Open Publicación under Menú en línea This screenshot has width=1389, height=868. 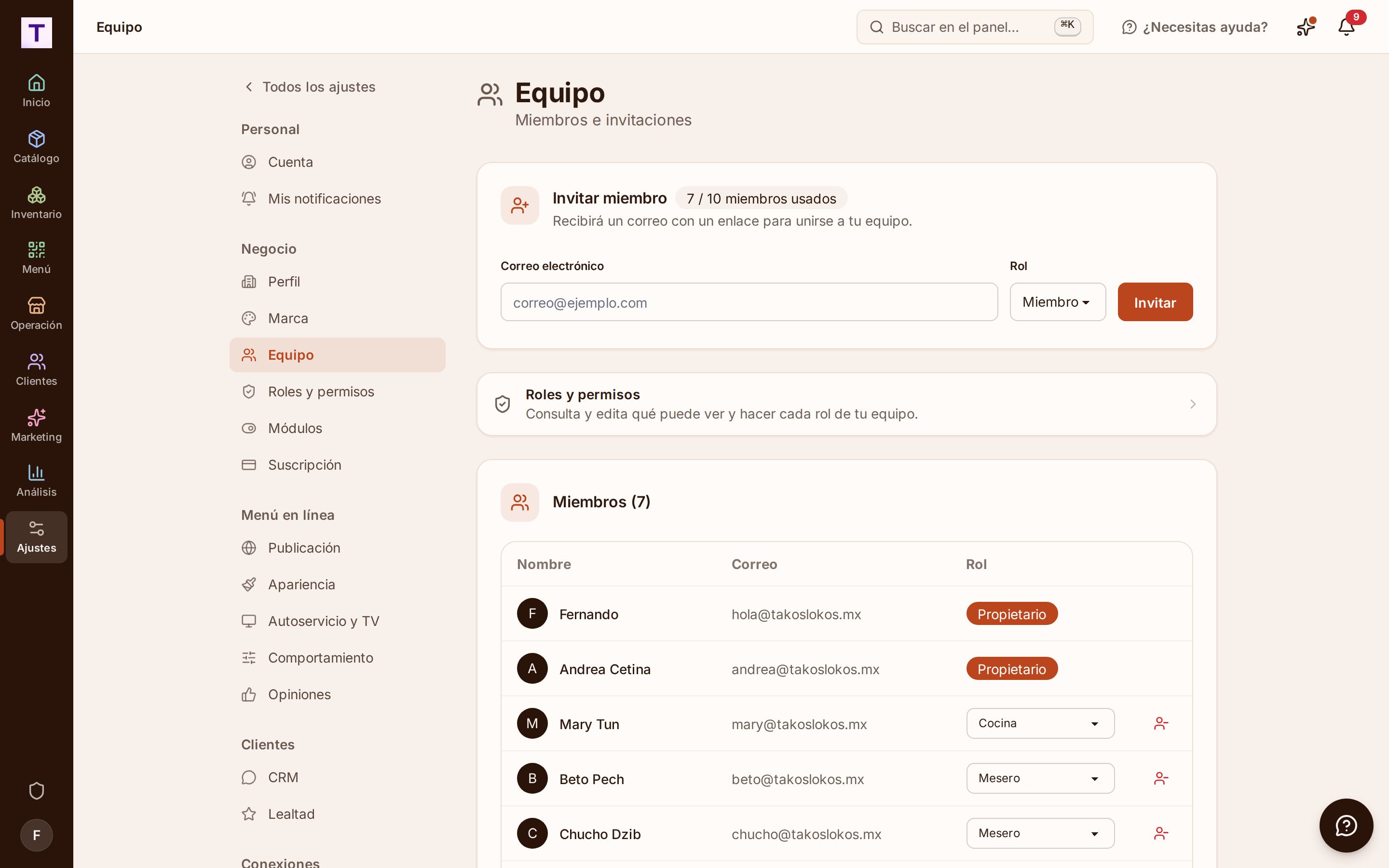click(338, 548)
